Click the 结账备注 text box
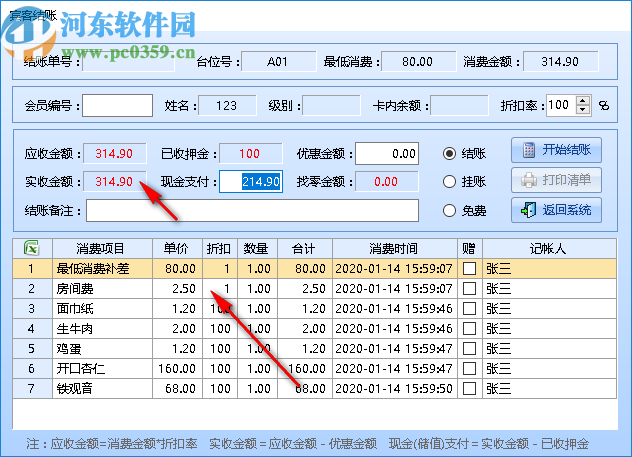This screenshot has width=632, height=457. click(252, 210)
